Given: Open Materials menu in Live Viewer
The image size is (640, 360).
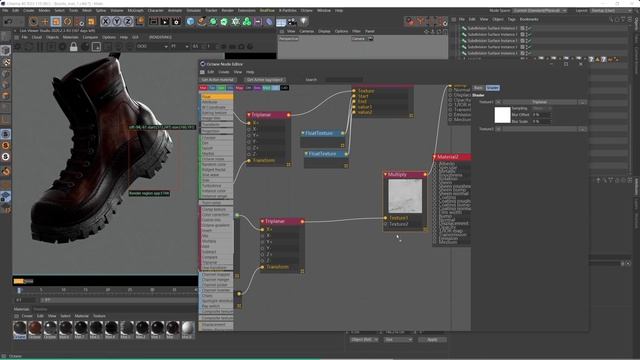Looking at the screenshot, I should pyautogui.click(x=70, y=37).
